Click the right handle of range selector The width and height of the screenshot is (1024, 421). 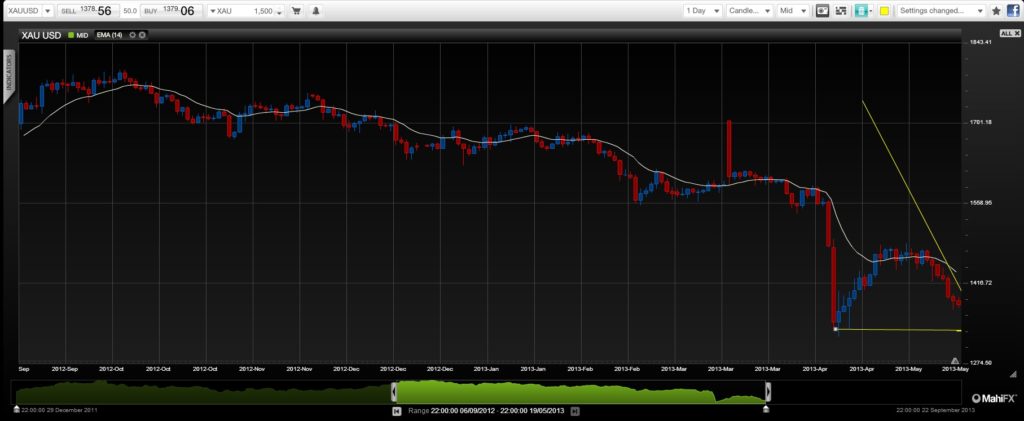(768, 392)
